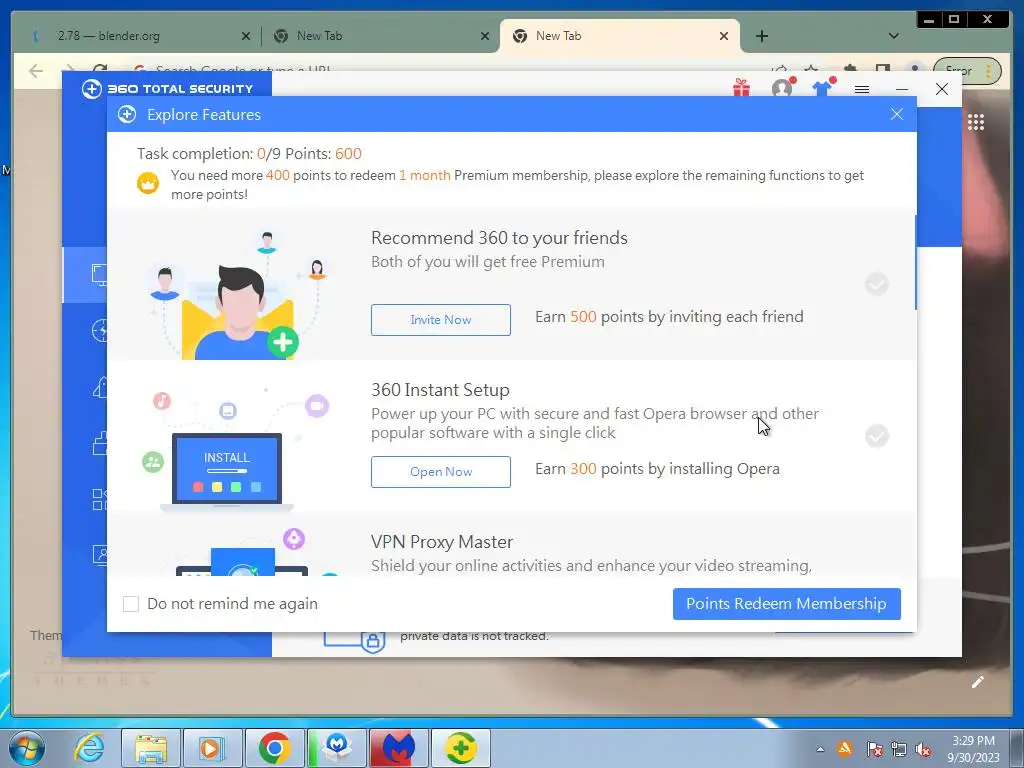Click Chrome Error profile button
Image resolution: width=1024 pixels, height=768 pixels.
[x=967, y=71]
